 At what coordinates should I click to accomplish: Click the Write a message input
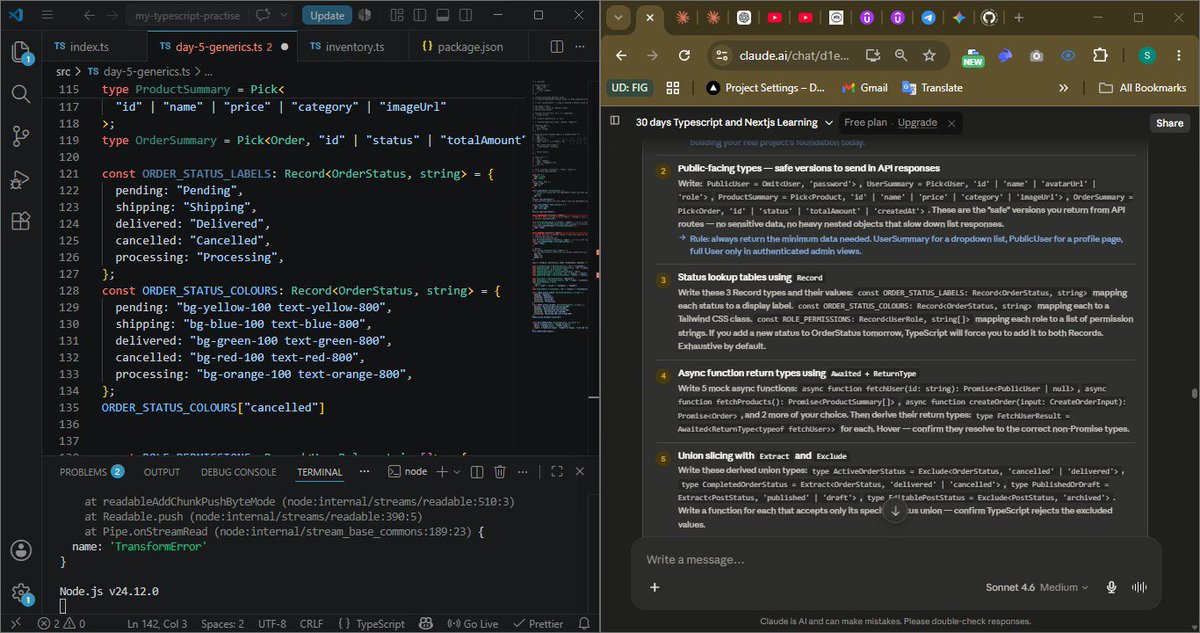click(x=895, y=559)
